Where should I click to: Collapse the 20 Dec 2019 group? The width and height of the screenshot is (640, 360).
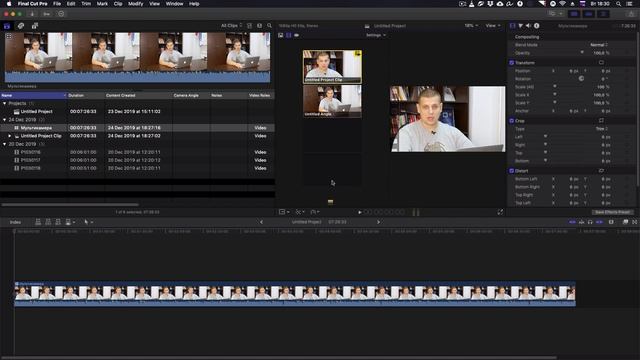4,144
